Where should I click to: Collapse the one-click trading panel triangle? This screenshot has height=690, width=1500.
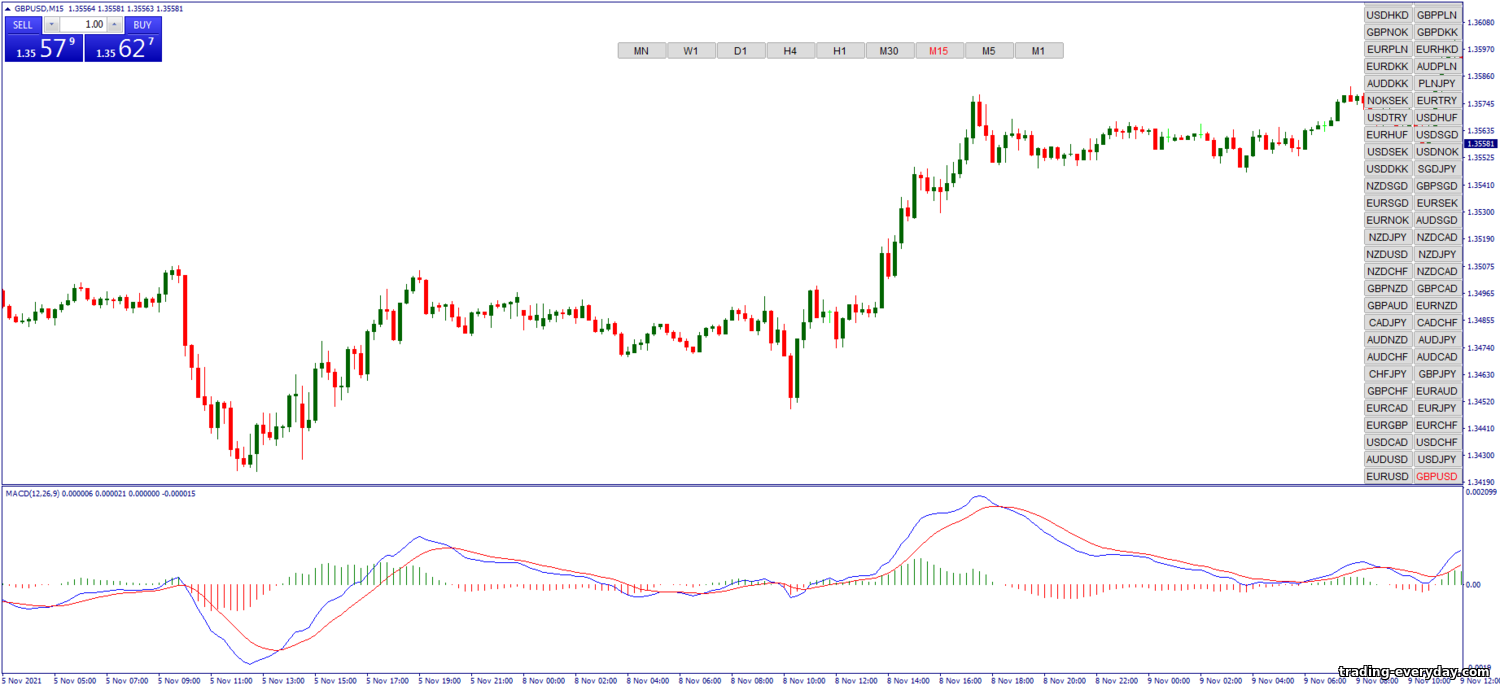[8, 9]
